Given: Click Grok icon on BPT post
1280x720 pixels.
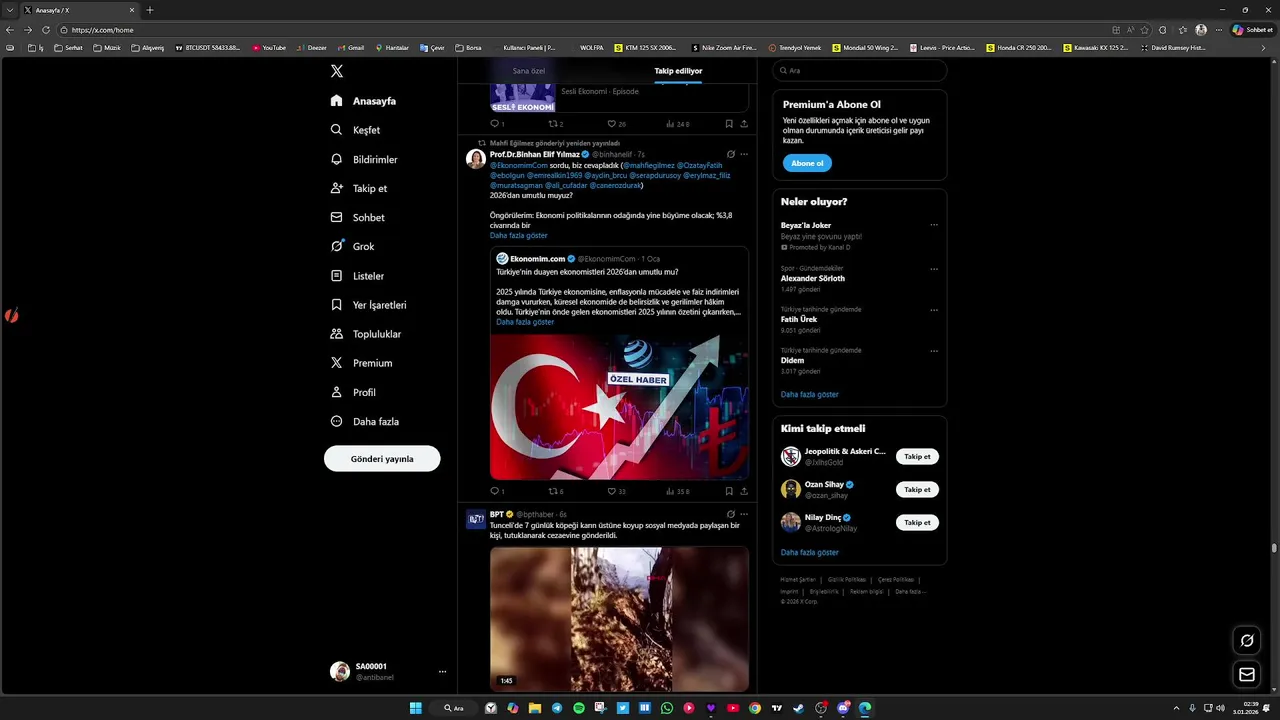Looking at the screenshot, I should 731,514.
